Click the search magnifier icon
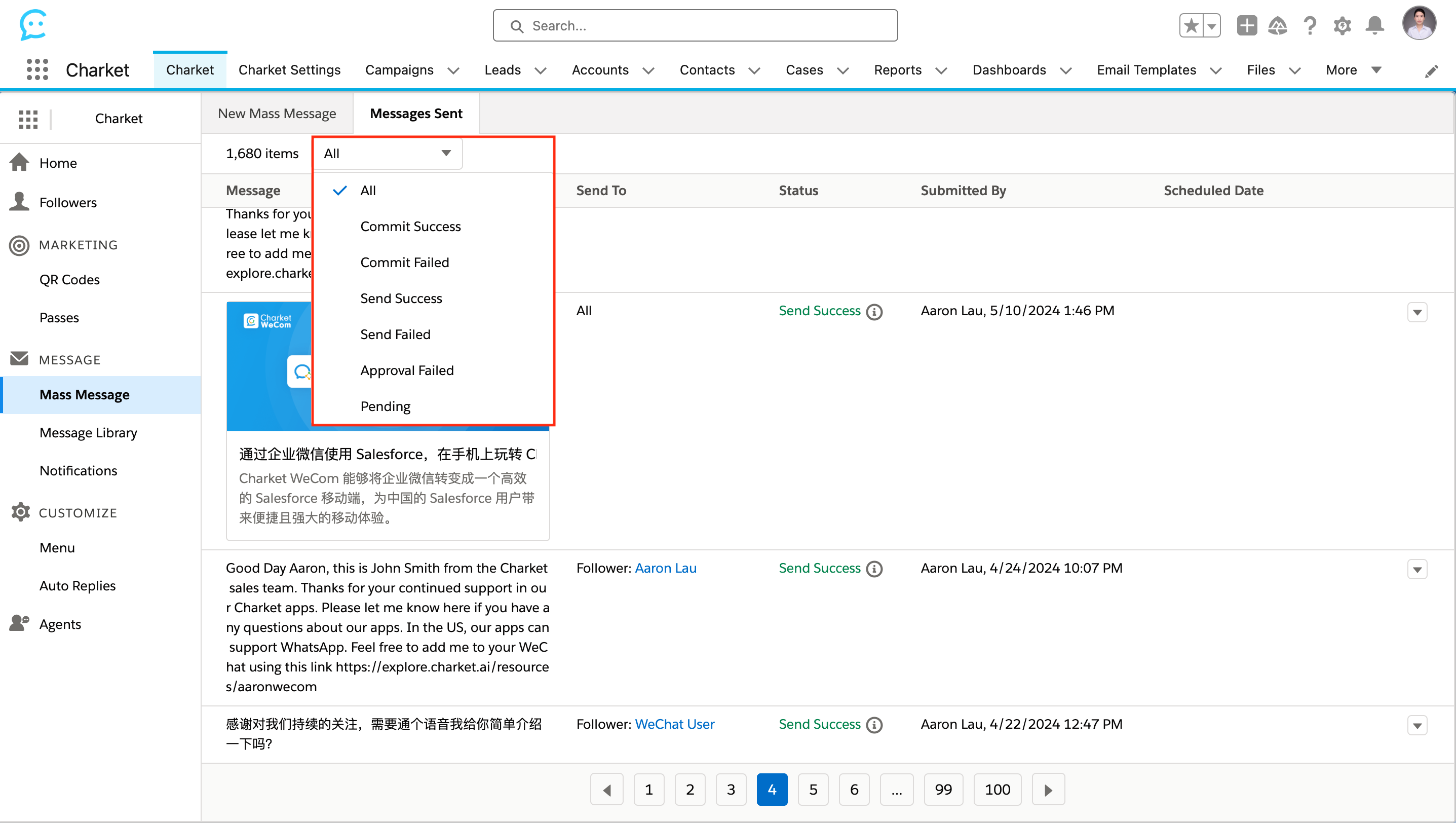1456x823 pixels. [x=517, y=26]
